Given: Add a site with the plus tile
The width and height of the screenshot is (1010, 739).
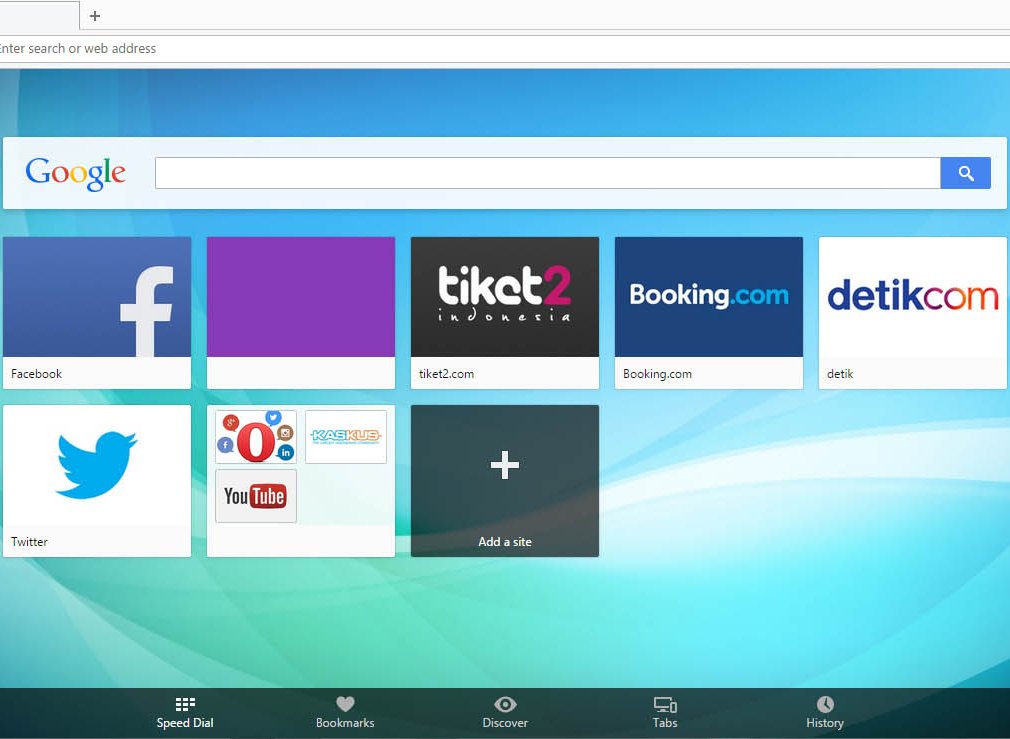Looking at the screenshot, I should pos(505,481).
